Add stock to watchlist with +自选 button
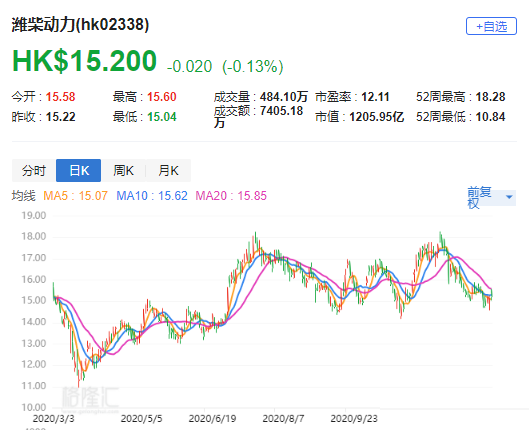 [x=491, y=26]
